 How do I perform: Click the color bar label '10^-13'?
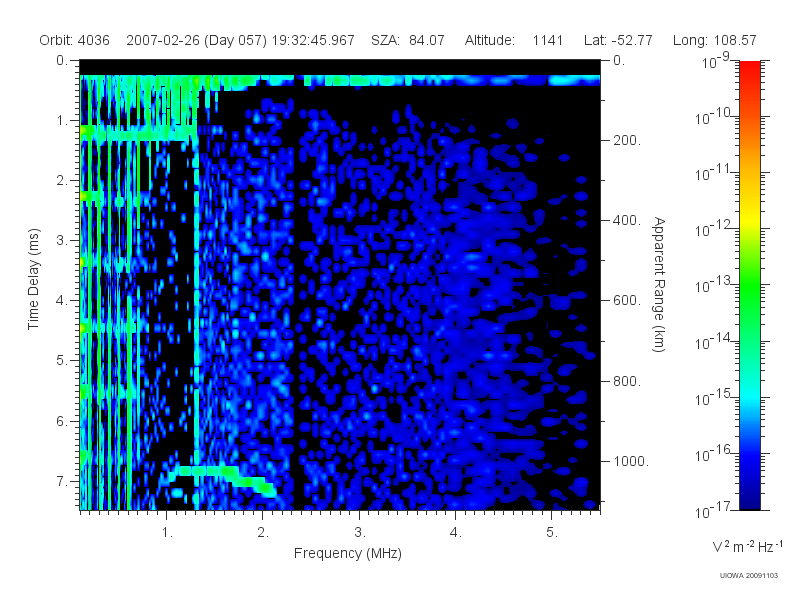pos(715,286)
